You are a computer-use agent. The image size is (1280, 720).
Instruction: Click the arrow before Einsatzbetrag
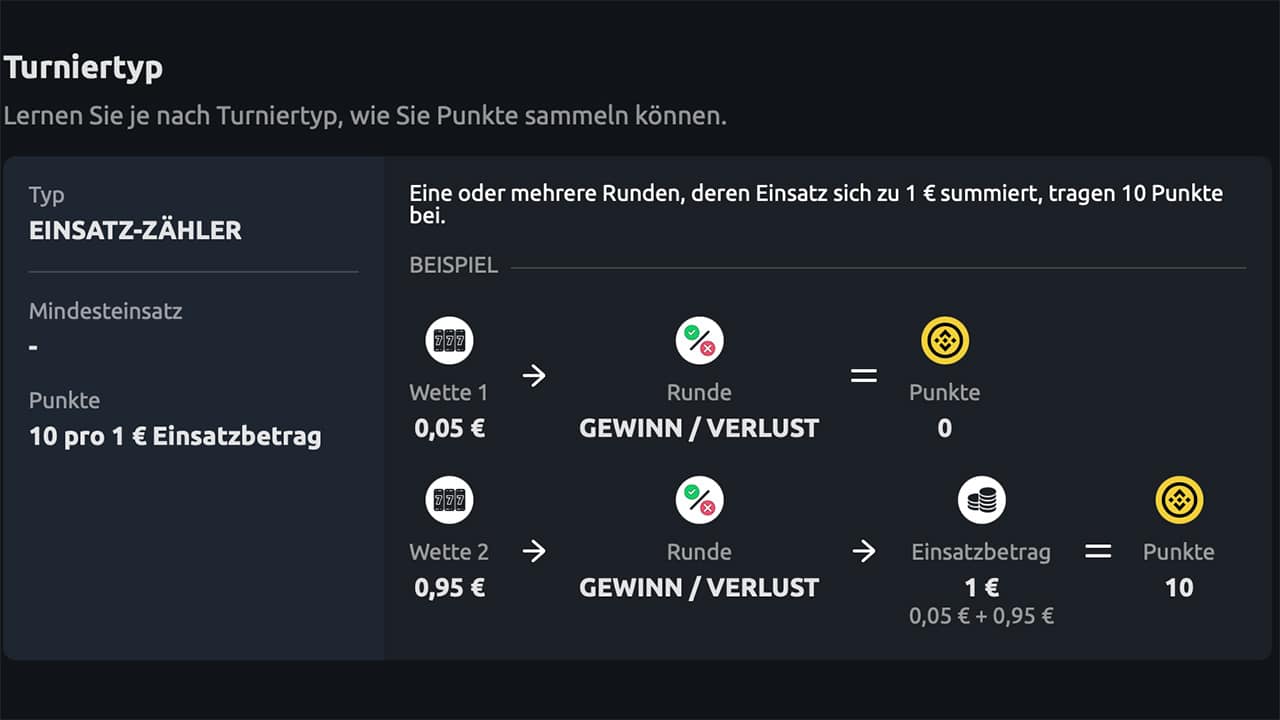tap(864, 551)
